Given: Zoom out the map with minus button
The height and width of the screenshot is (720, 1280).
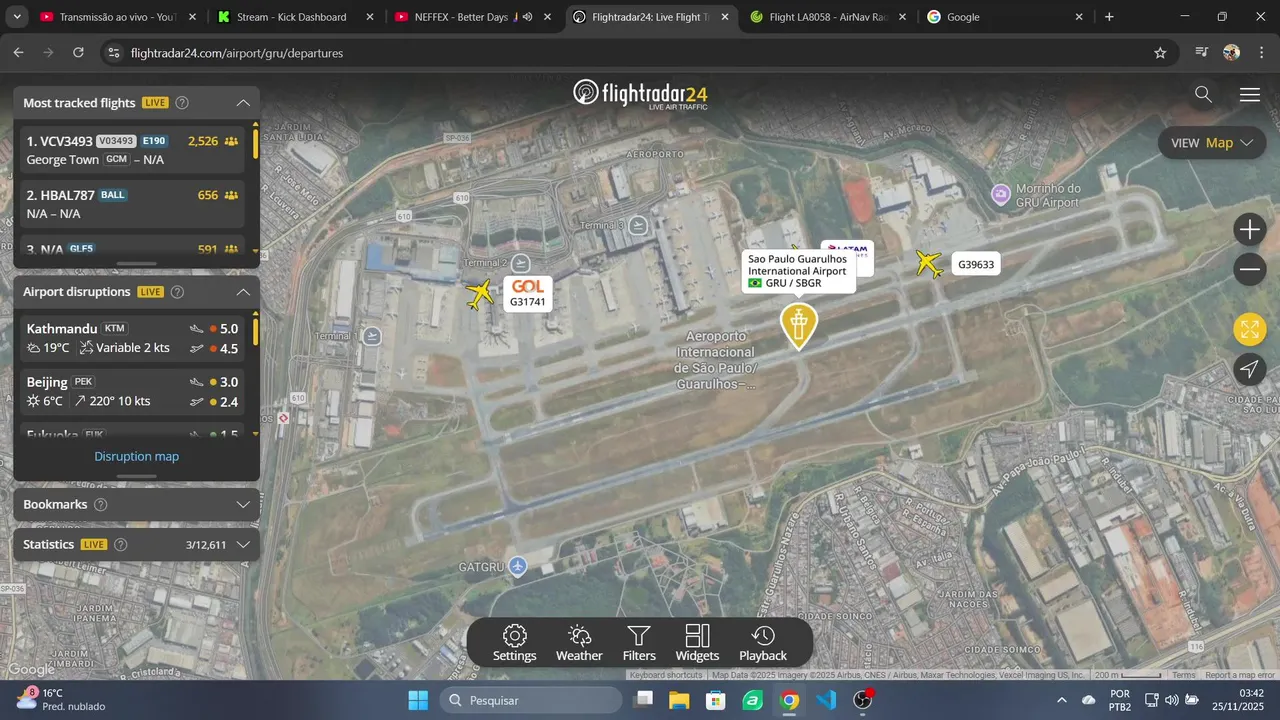Looking at the screenshot, I should [x=1250, y=269].
